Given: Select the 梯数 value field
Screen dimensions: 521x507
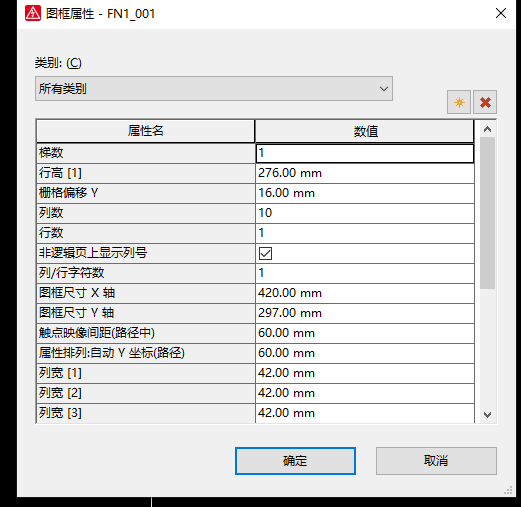Looking at the screenshot, I should tap(365, 153).
